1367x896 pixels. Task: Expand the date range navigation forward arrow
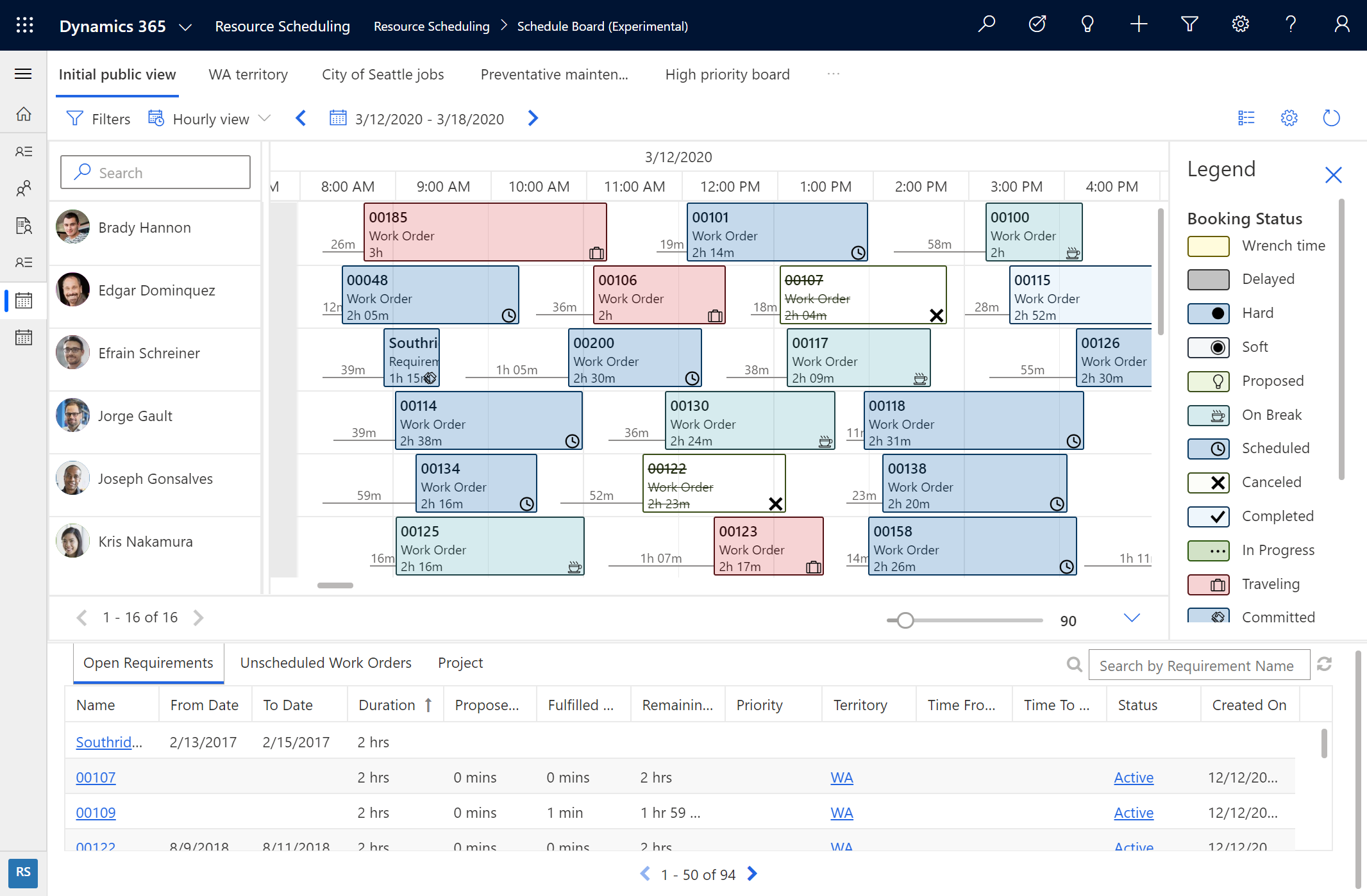[x=533, y=118]
